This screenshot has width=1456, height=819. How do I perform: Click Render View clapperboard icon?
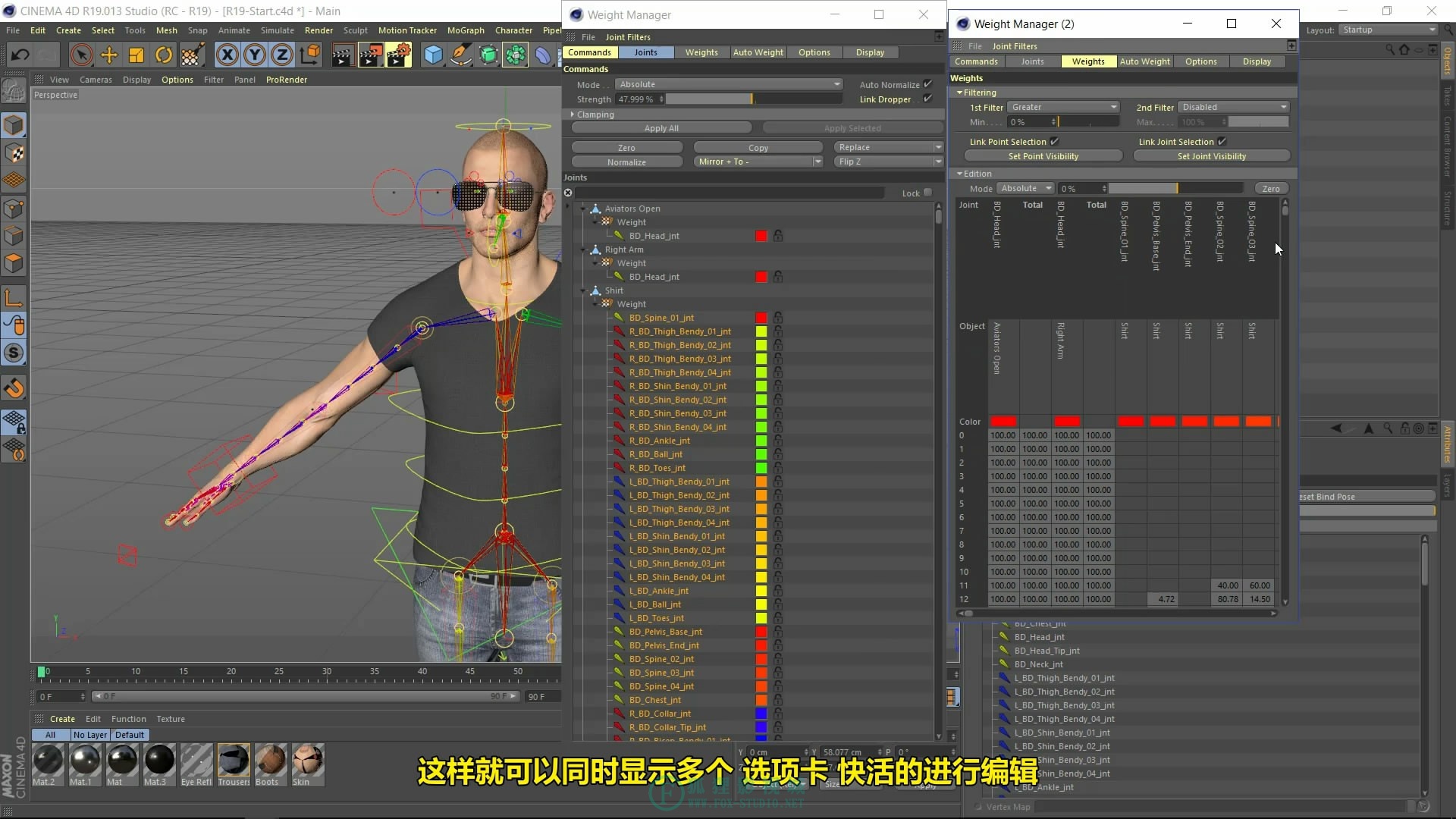(342, 55)
